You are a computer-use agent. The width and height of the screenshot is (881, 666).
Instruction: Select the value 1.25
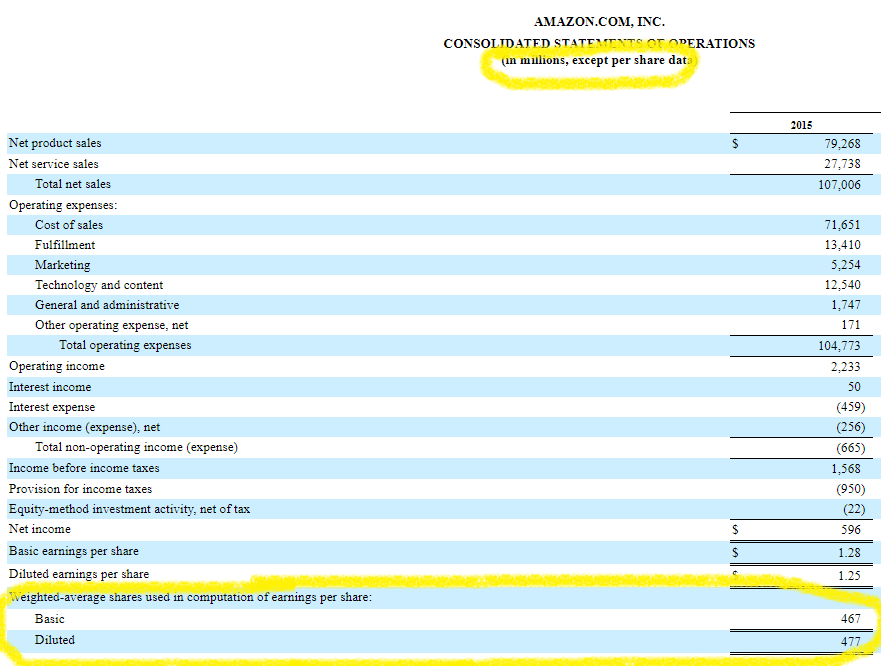pos(849,576)
